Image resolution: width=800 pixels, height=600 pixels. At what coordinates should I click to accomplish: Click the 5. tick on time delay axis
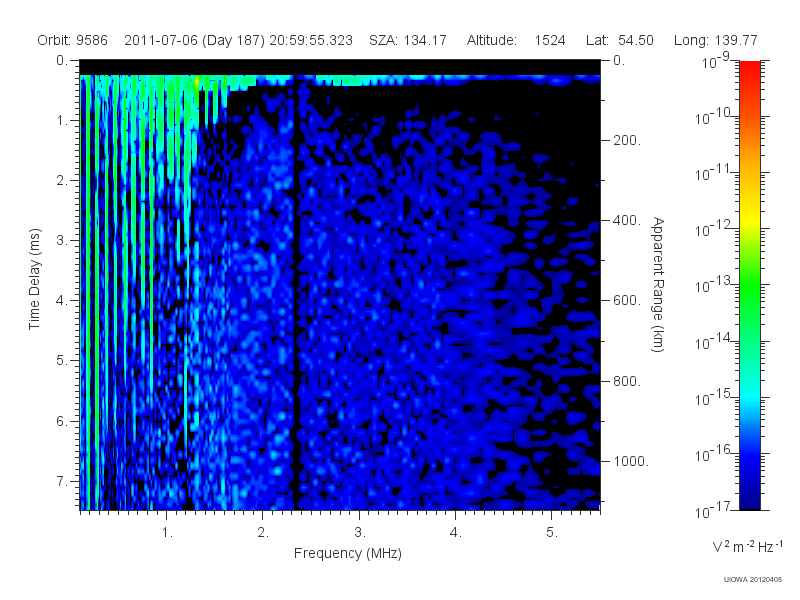[x=61, y=361]
